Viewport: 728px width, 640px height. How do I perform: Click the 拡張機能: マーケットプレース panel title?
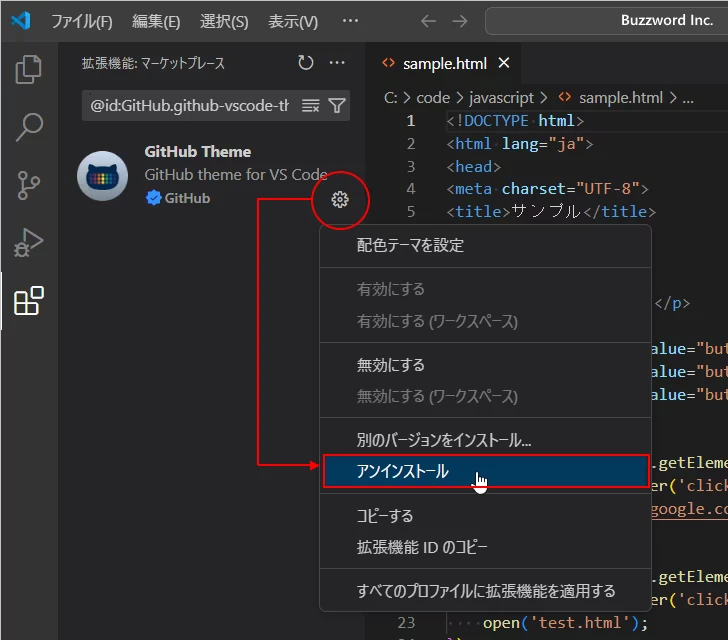(153, 63)
